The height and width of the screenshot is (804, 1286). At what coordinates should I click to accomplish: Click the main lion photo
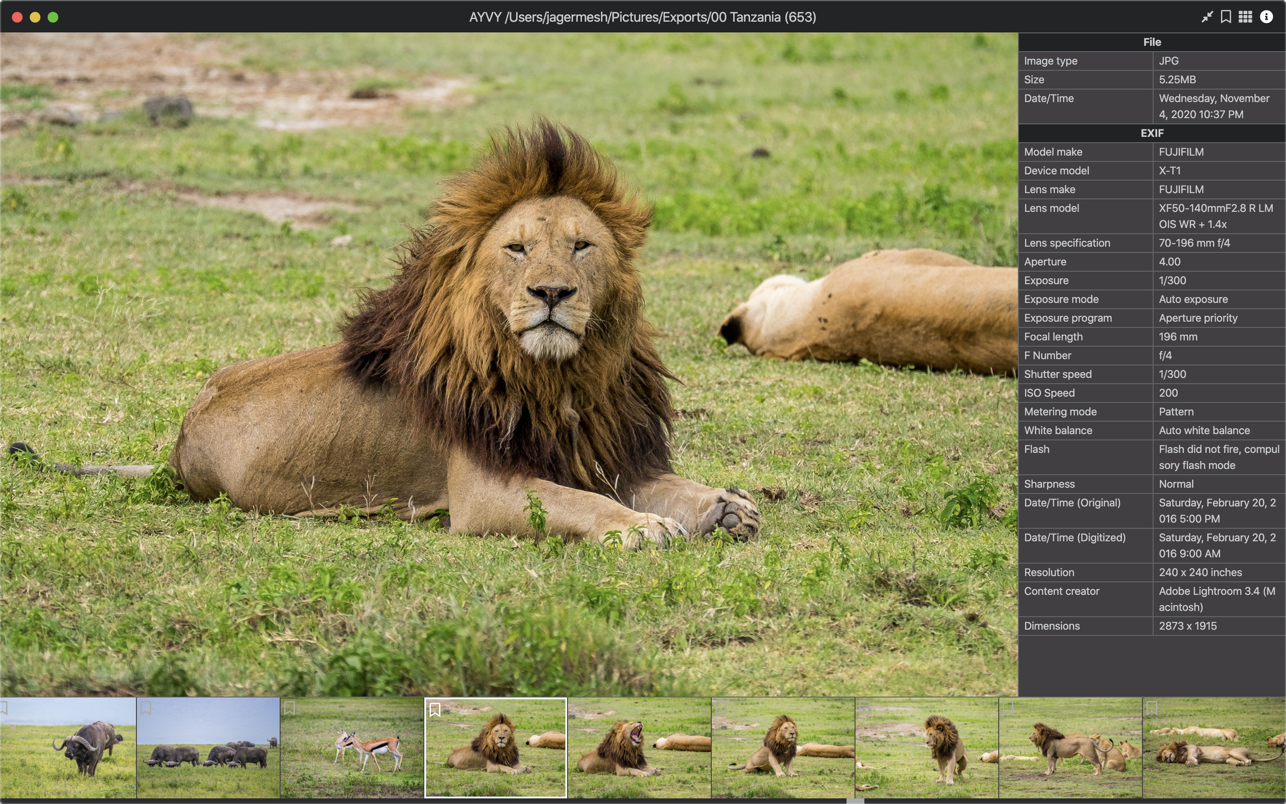point(509,364)
